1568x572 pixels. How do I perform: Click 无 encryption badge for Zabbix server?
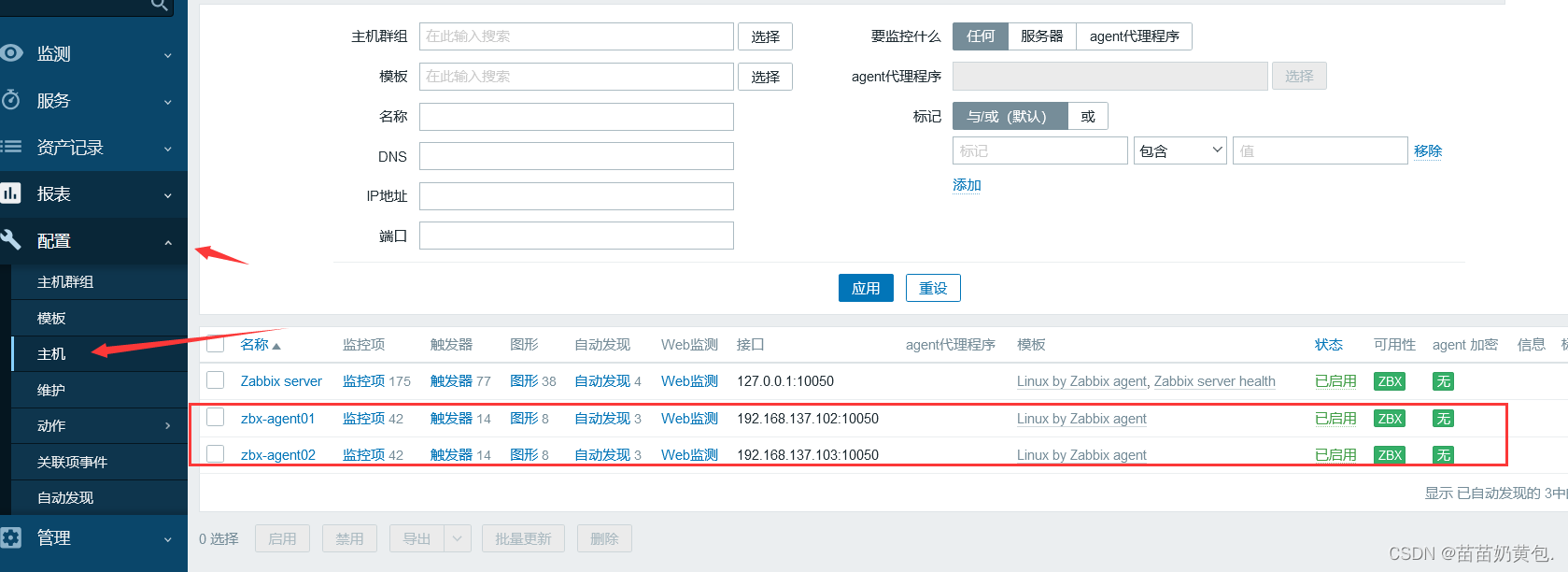click(x=1443, y=381)
